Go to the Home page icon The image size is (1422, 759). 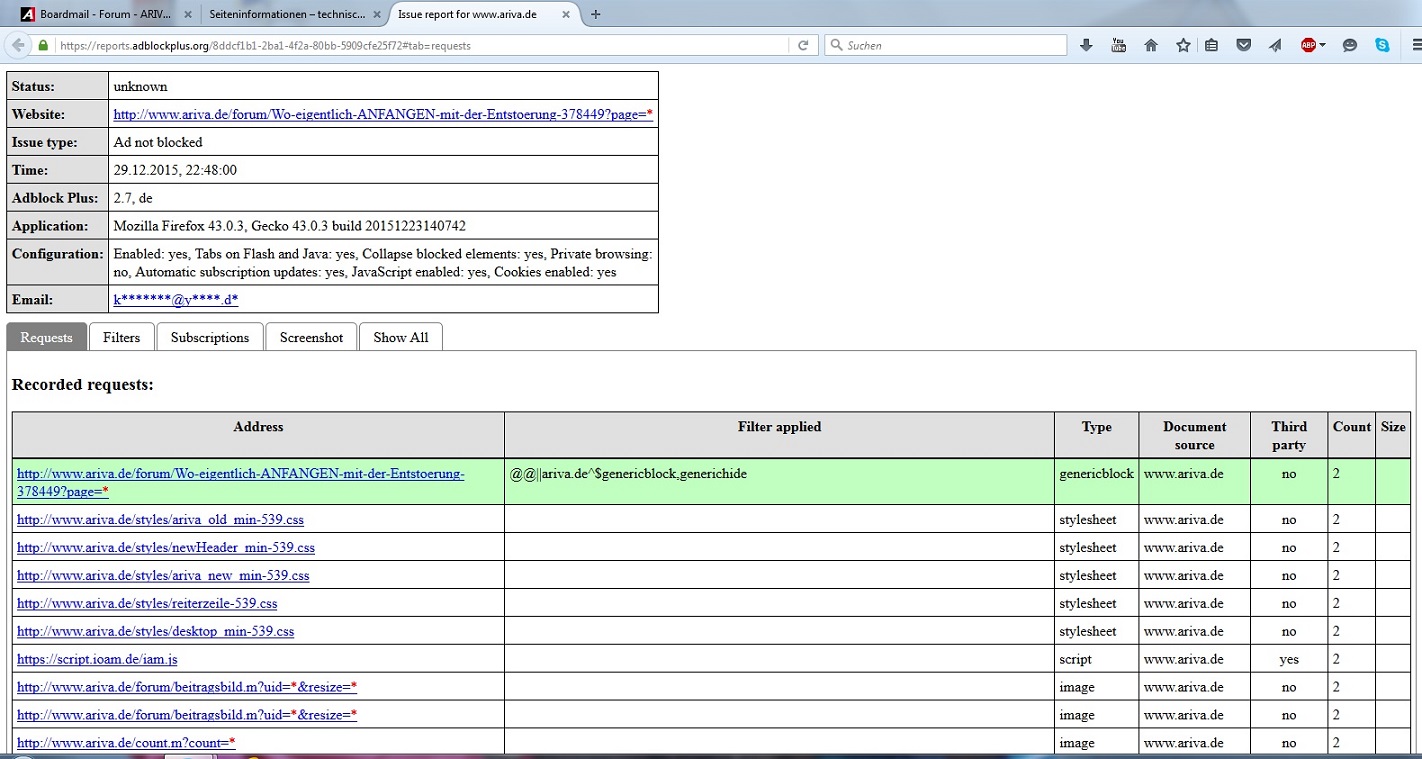point(1151,45)
